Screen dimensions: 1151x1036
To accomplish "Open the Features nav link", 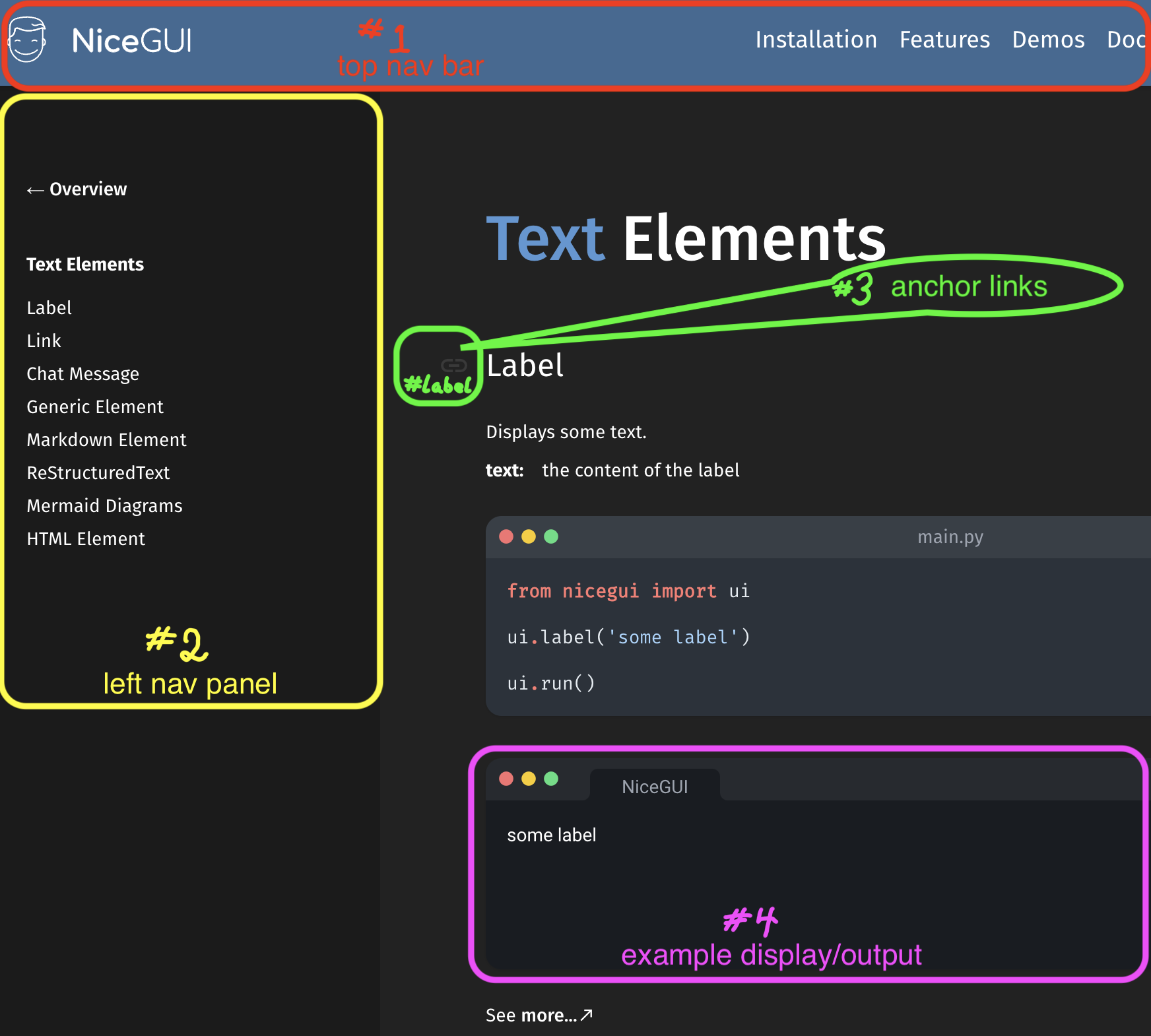I will coord(944,40).
